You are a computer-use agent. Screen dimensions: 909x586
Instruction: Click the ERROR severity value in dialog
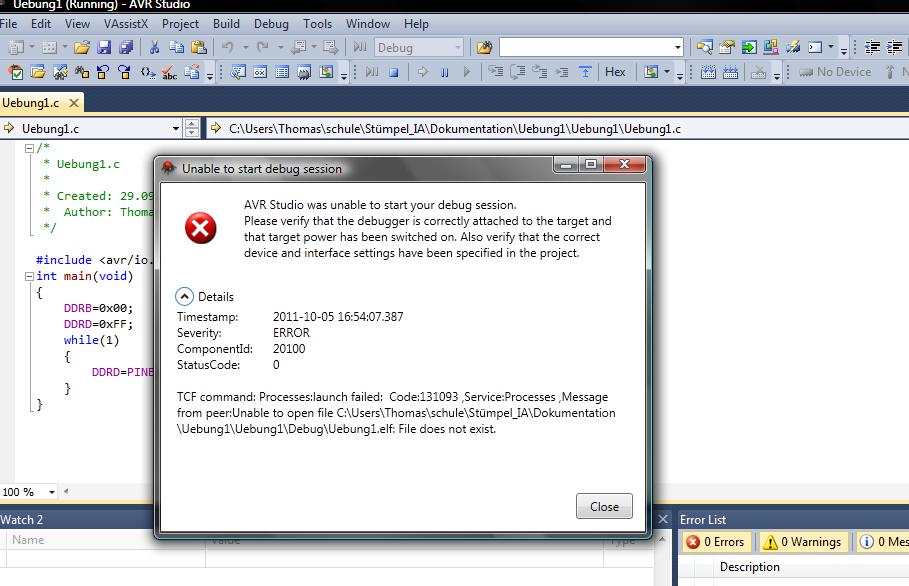click(x=291, y=333)
